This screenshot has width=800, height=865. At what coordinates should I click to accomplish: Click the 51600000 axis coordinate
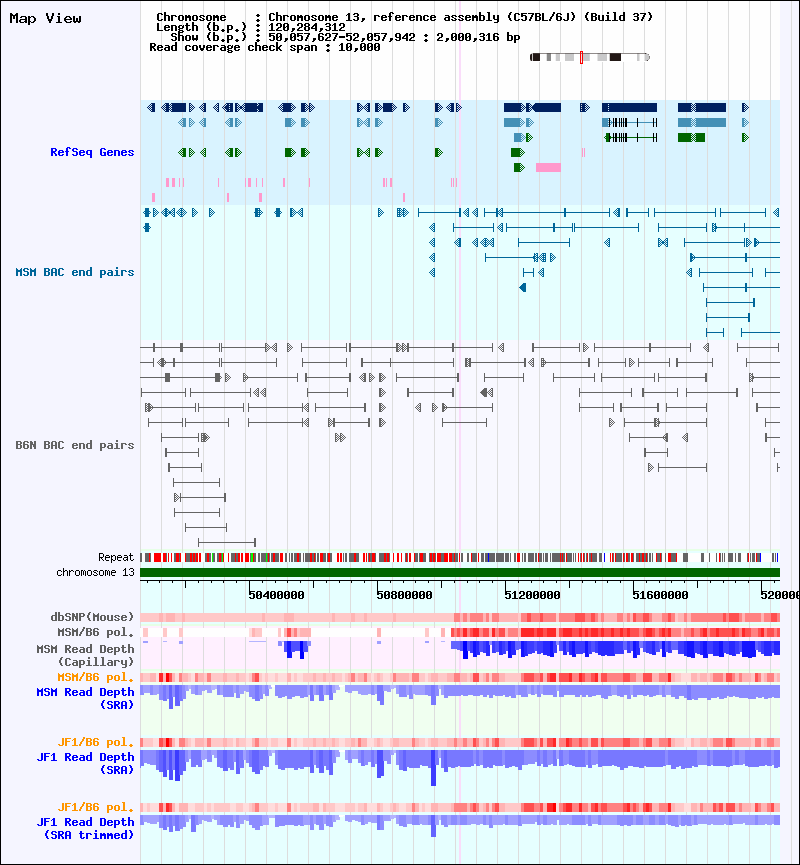coord(660,595)
